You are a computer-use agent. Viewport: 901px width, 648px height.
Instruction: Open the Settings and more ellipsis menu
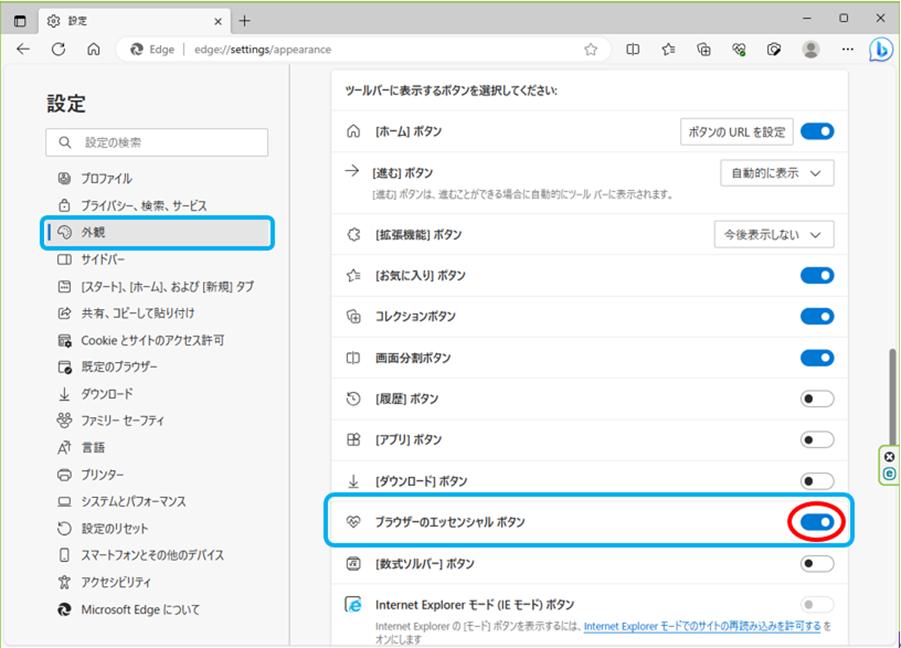848,49
